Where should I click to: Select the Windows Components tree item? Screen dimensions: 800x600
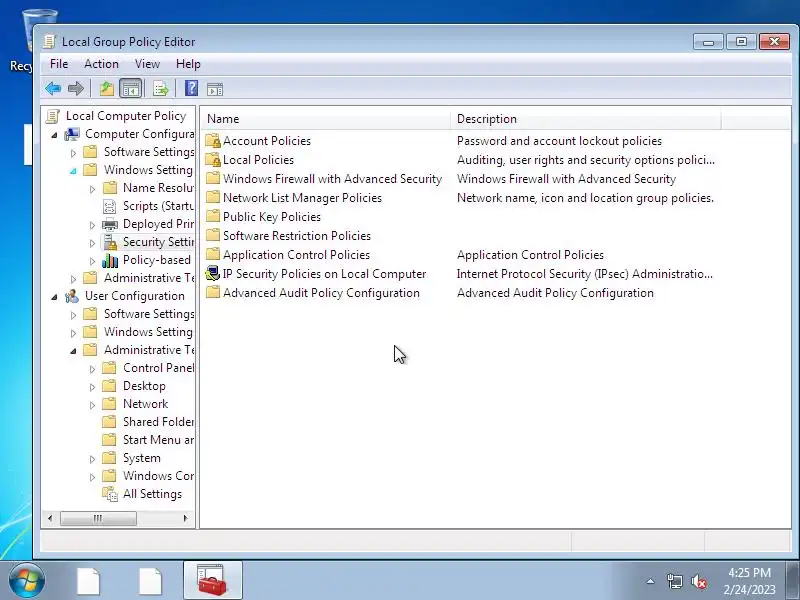point(158,476)
